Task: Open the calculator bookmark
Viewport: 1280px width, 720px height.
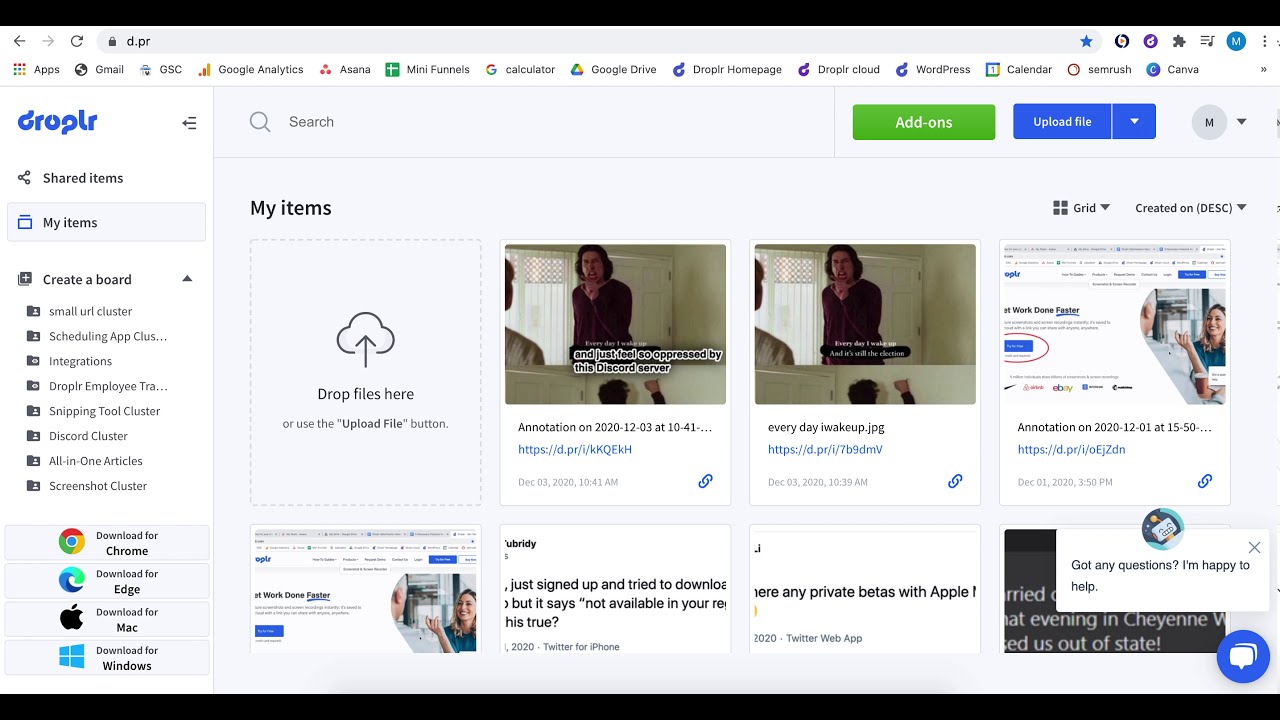Action: pyautogui.click(x=519, y=70)
